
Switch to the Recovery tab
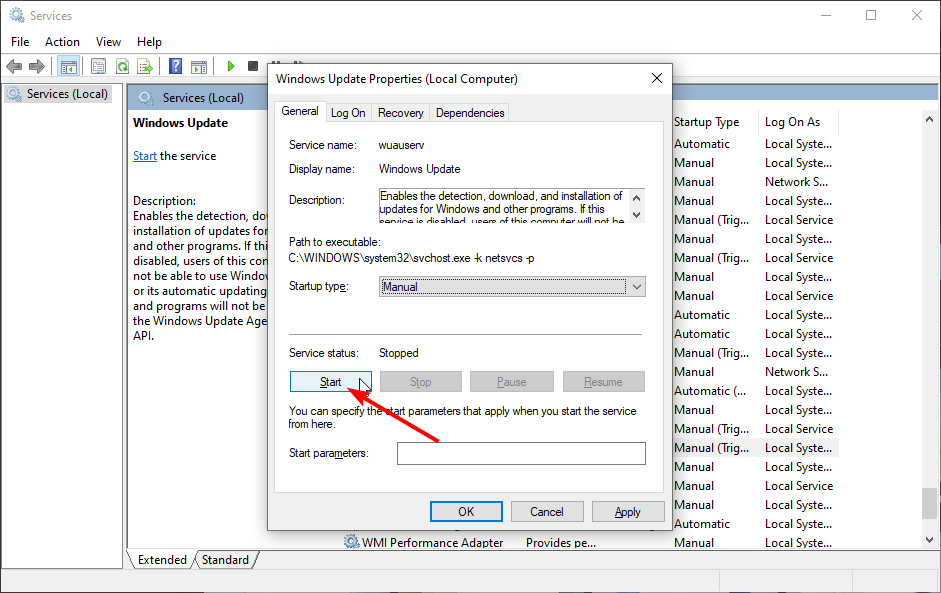(x=400, y=113)
